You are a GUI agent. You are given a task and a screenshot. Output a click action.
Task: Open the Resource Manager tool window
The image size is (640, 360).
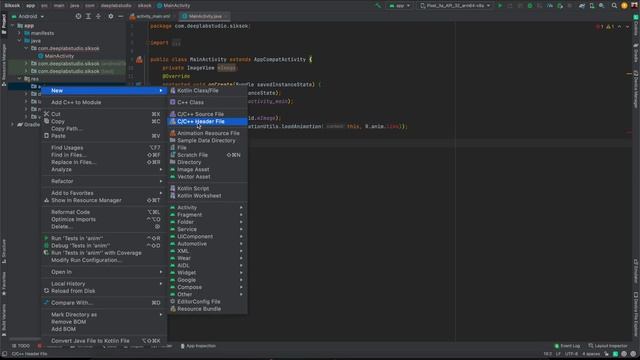pyautogui.click(x=4, y=65)
